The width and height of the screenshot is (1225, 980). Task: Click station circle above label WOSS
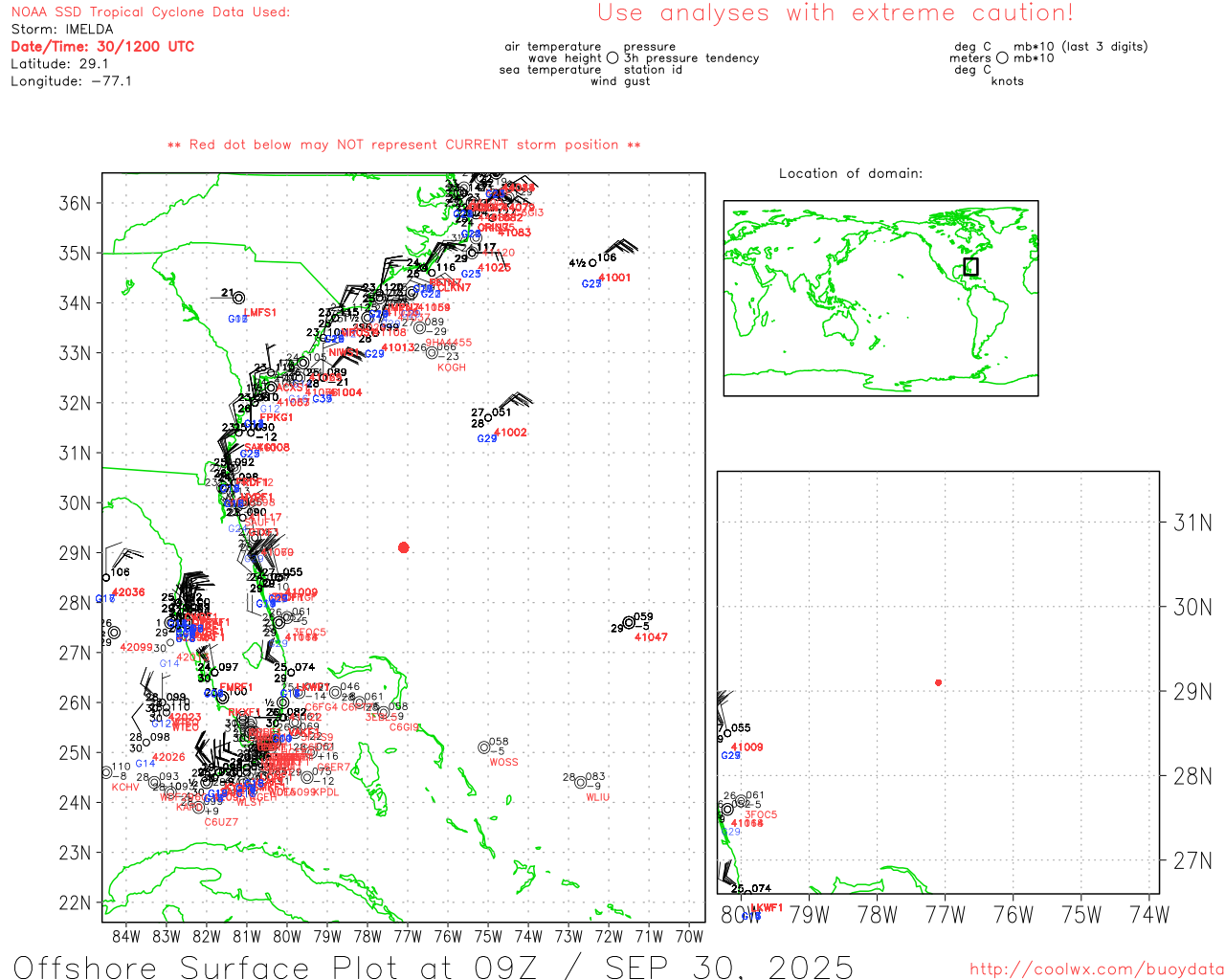click(483, 747)
